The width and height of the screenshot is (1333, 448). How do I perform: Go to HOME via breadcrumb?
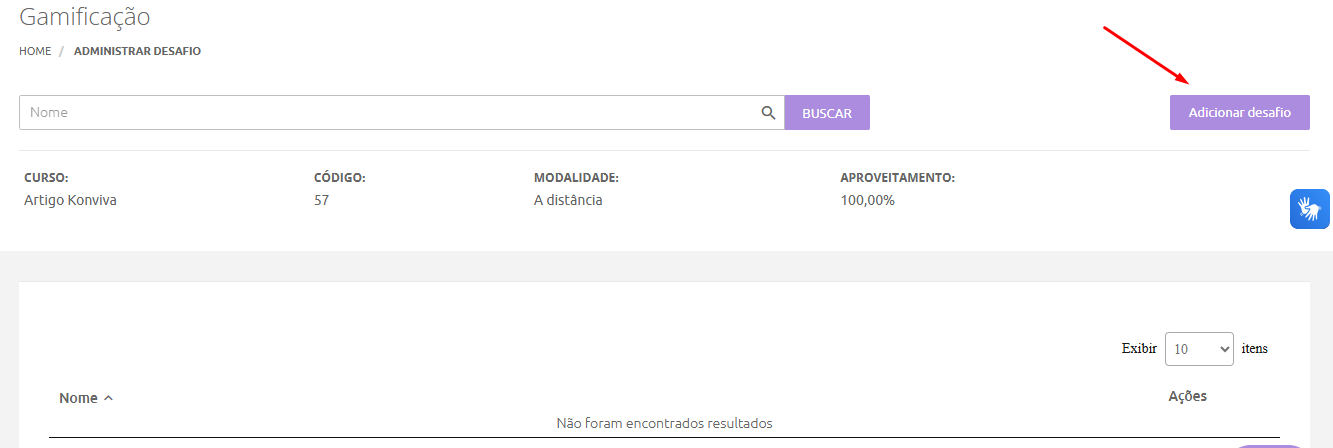tap(35, 51)
